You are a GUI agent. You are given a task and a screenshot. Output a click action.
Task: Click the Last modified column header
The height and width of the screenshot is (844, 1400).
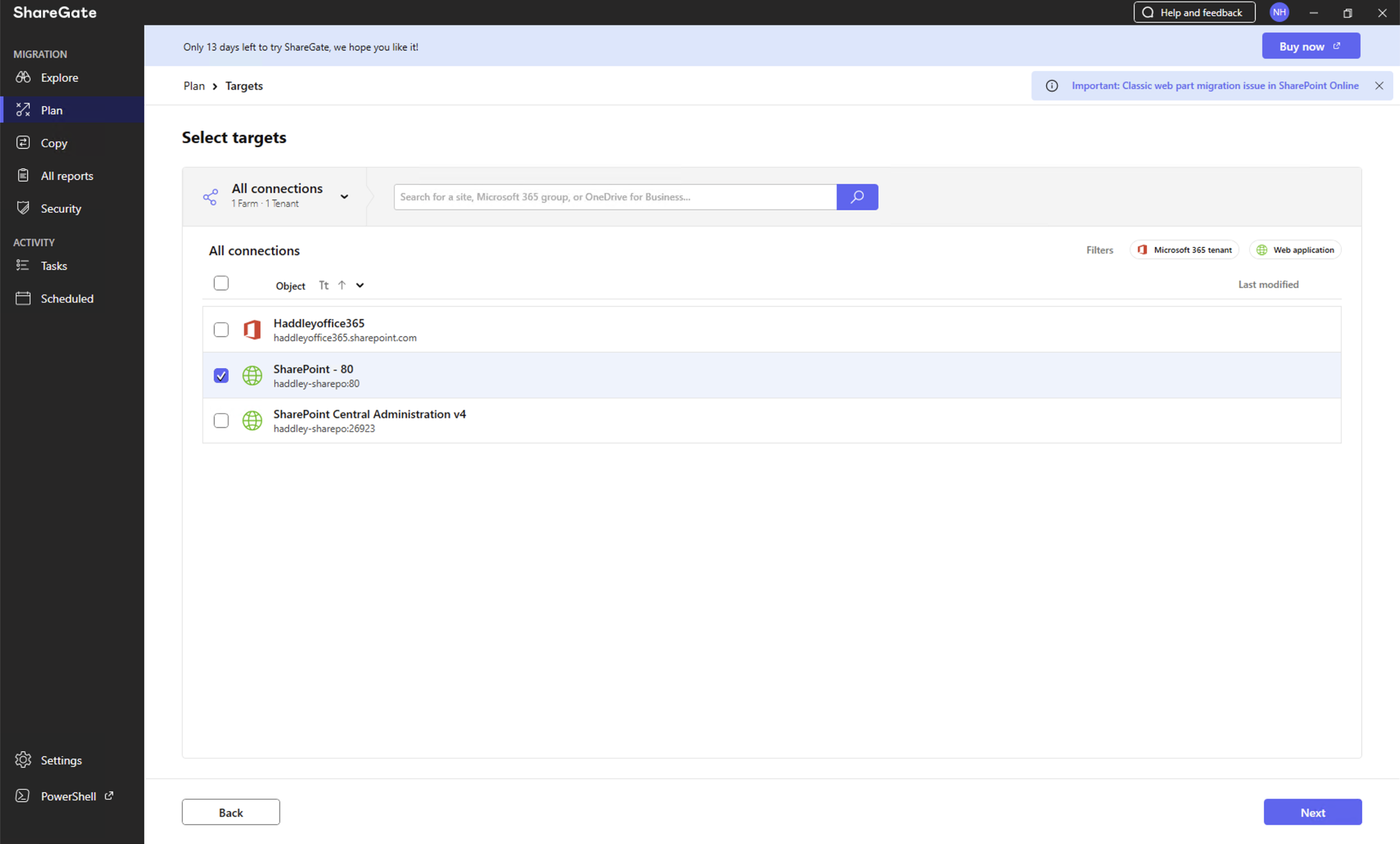(x=1268, y=284)
